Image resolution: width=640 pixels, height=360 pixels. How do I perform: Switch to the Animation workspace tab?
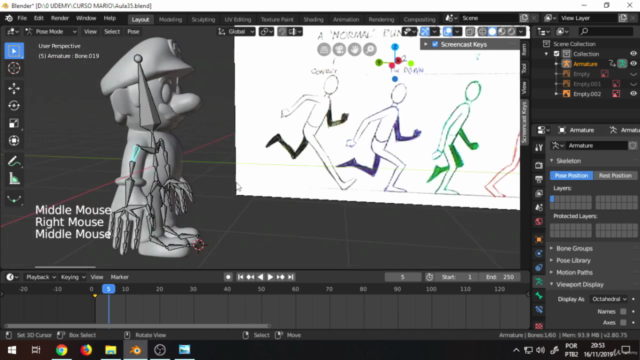(x=346, y=19)
